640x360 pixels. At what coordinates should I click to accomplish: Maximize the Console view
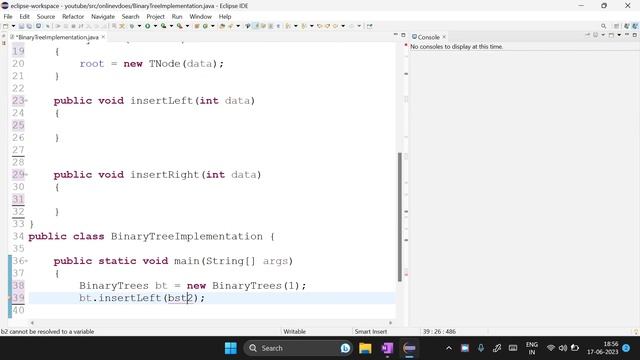[634, 35]
